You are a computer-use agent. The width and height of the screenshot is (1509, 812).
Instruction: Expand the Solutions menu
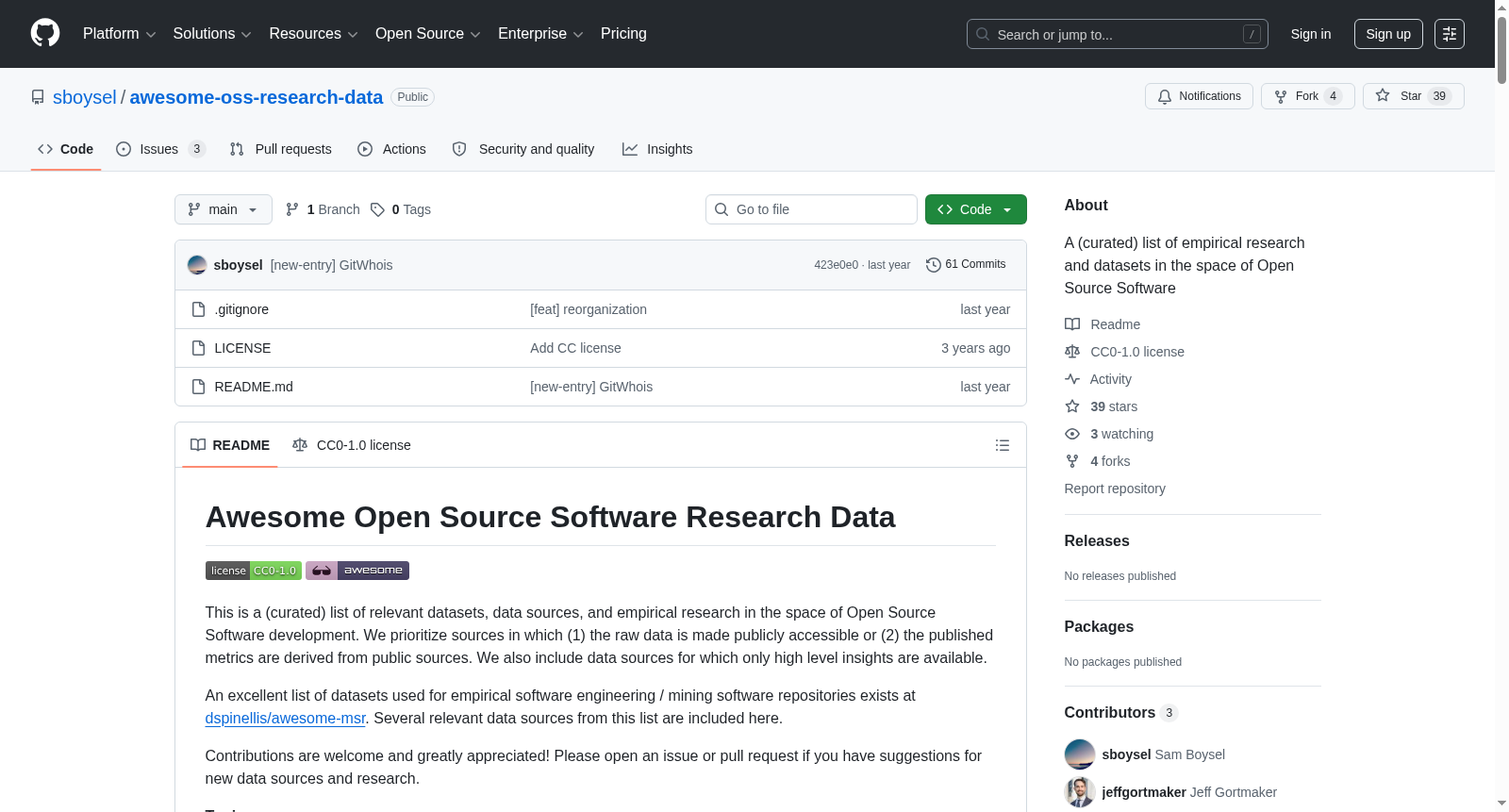(212, 34)
